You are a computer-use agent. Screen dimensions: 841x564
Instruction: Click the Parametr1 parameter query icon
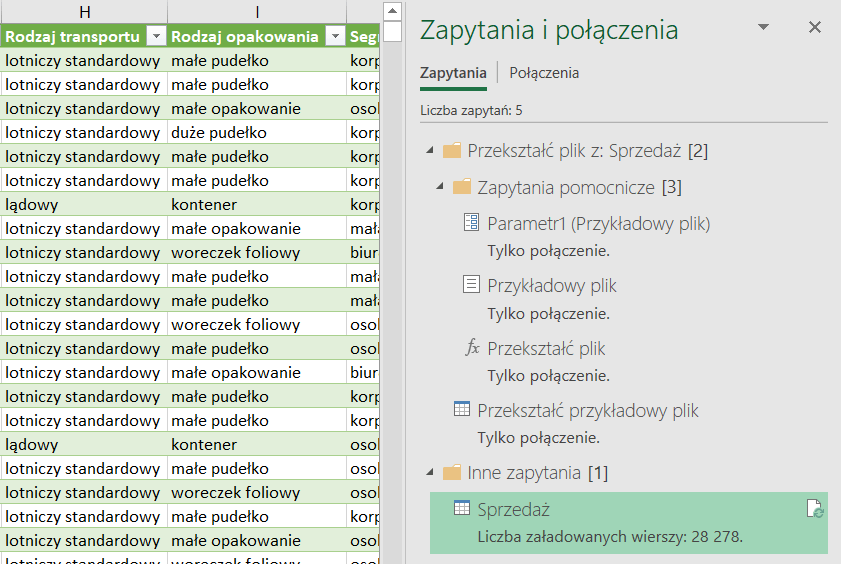472,223
